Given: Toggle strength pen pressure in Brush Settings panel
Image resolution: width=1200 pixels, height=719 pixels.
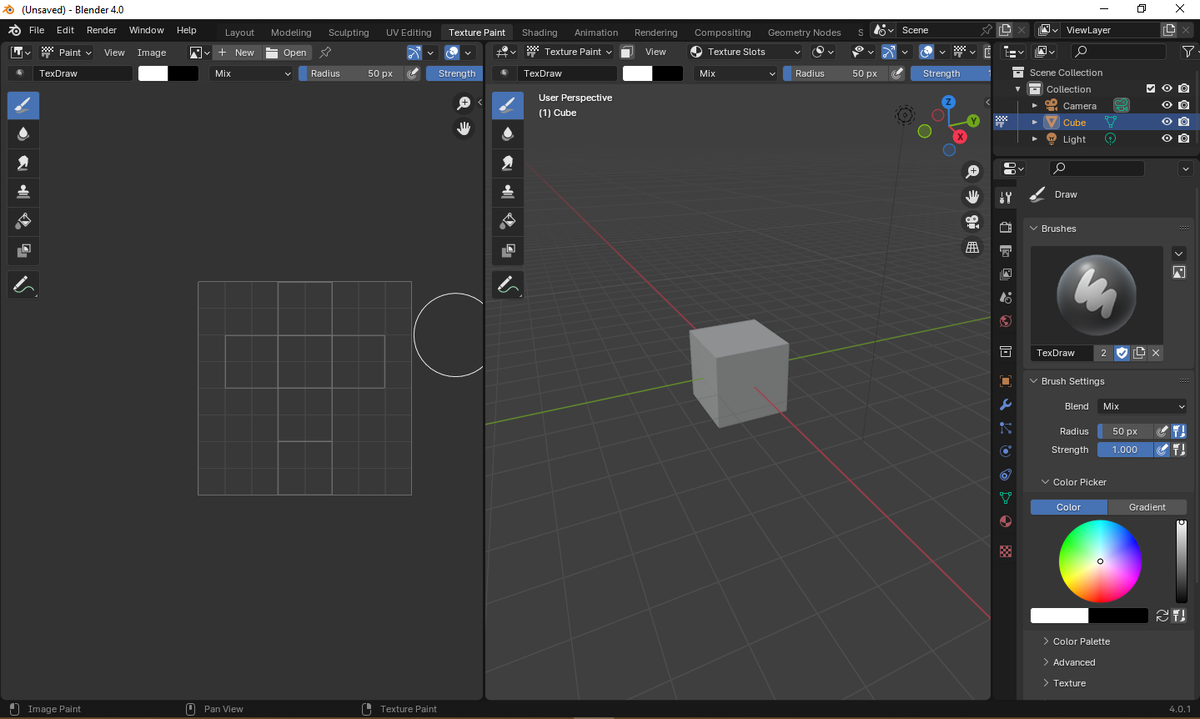Looking at the screenshot, I should click(x=1162, y=450).
